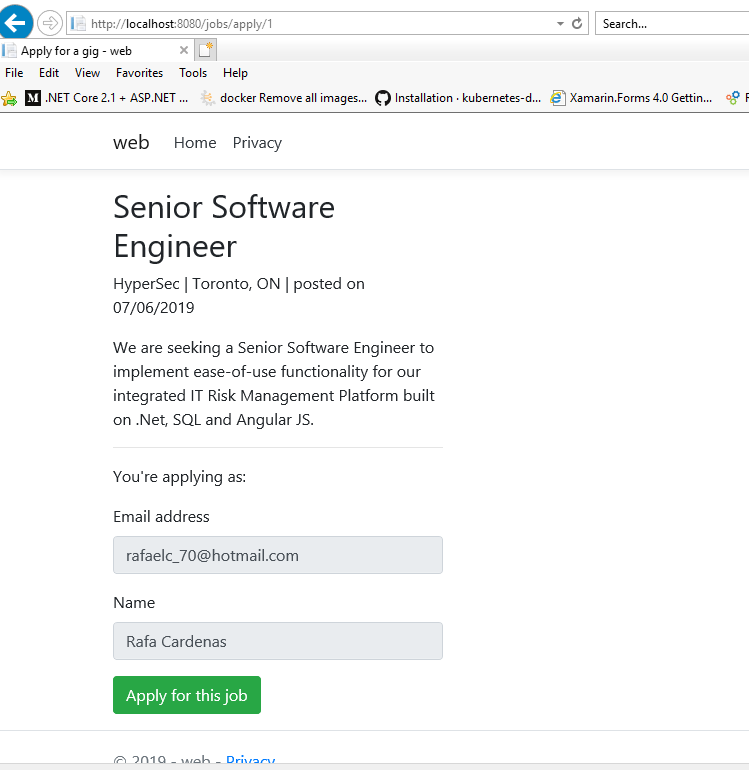Screen dimensions: 749x770
Task: Click the "You're applying as:" text
Action: coord(180,476)
